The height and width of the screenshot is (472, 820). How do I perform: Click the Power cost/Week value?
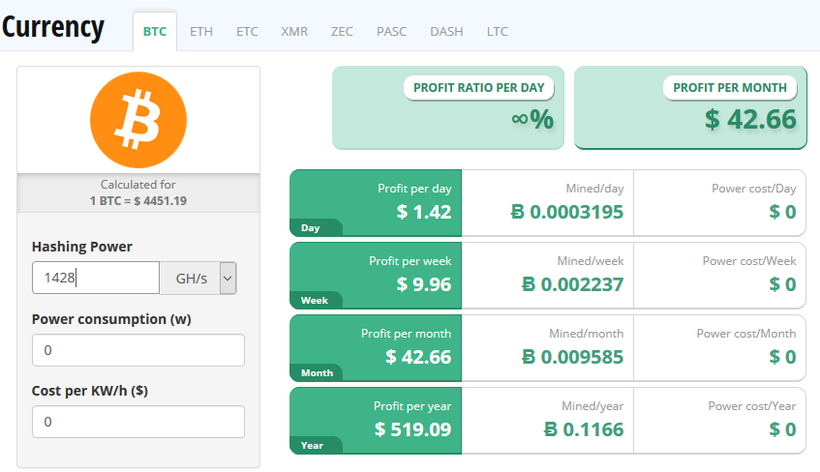coord(782,284)
